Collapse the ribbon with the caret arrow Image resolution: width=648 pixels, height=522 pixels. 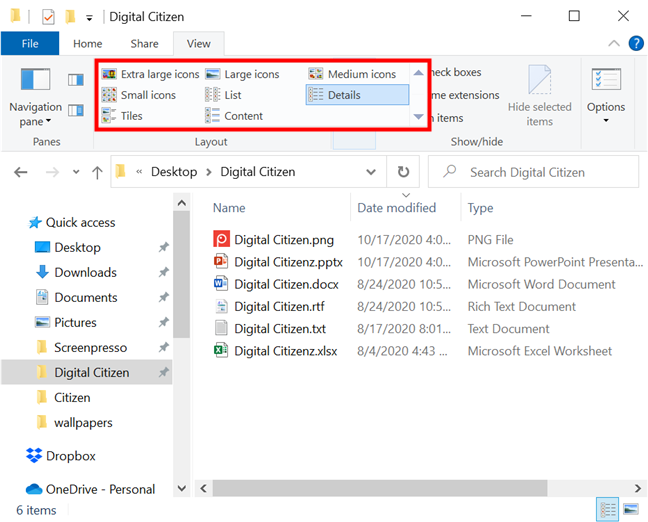pos(614,43)
